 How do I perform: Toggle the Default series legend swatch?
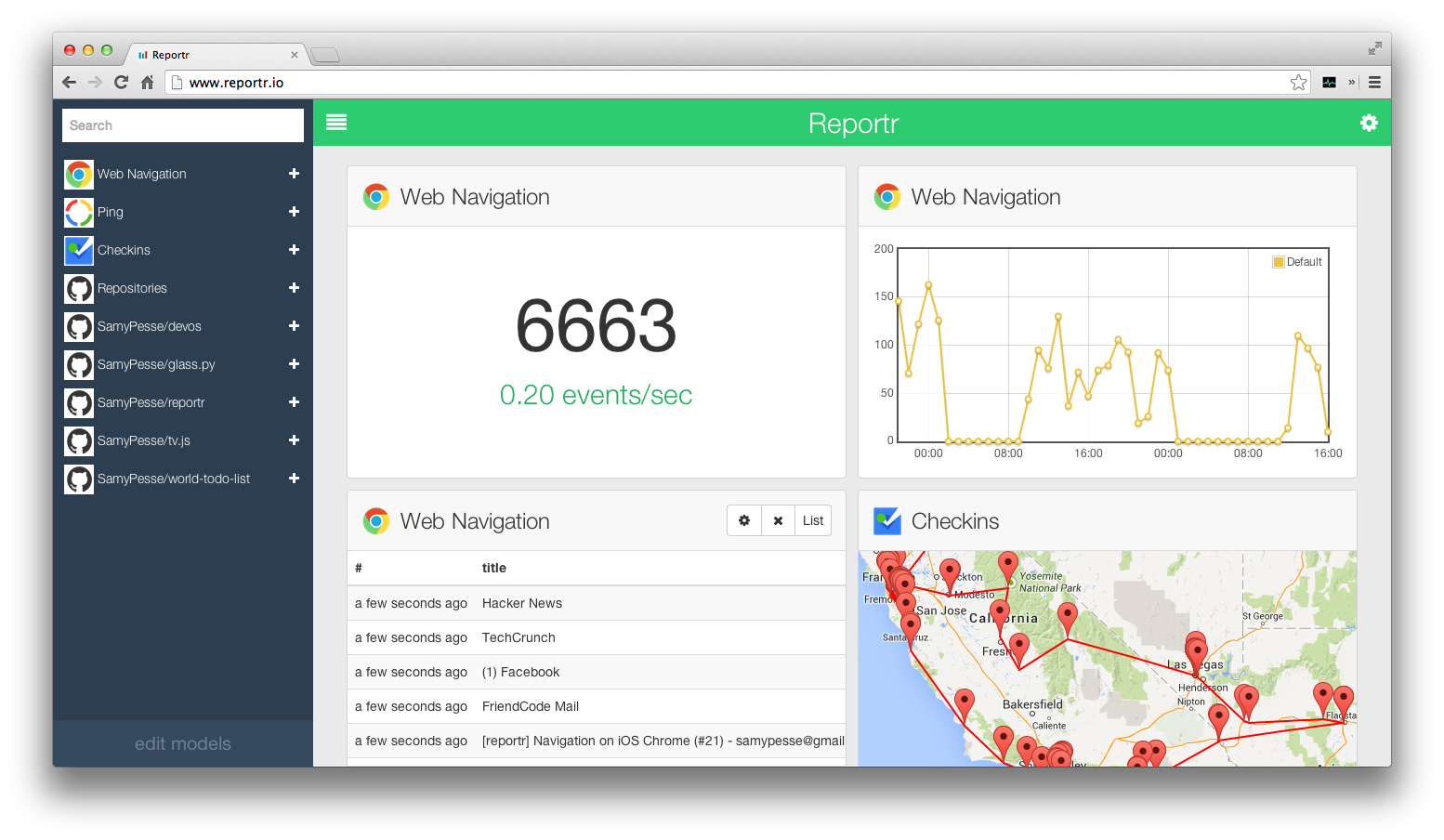pyautogui.click(x=1279, y=262)
